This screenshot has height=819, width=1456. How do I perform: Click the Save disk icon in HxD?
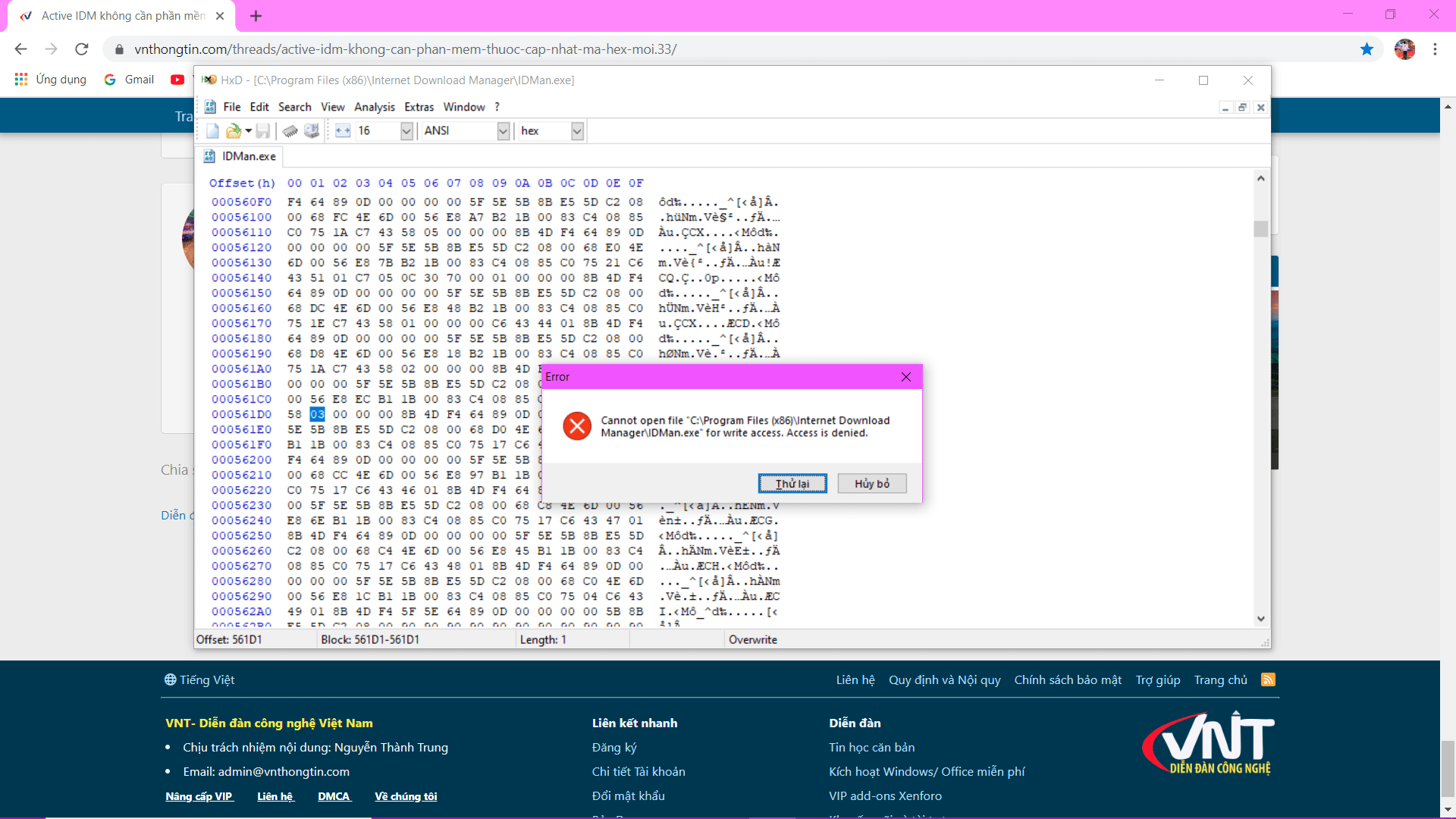pyautogui.click(x=263, y=131)
